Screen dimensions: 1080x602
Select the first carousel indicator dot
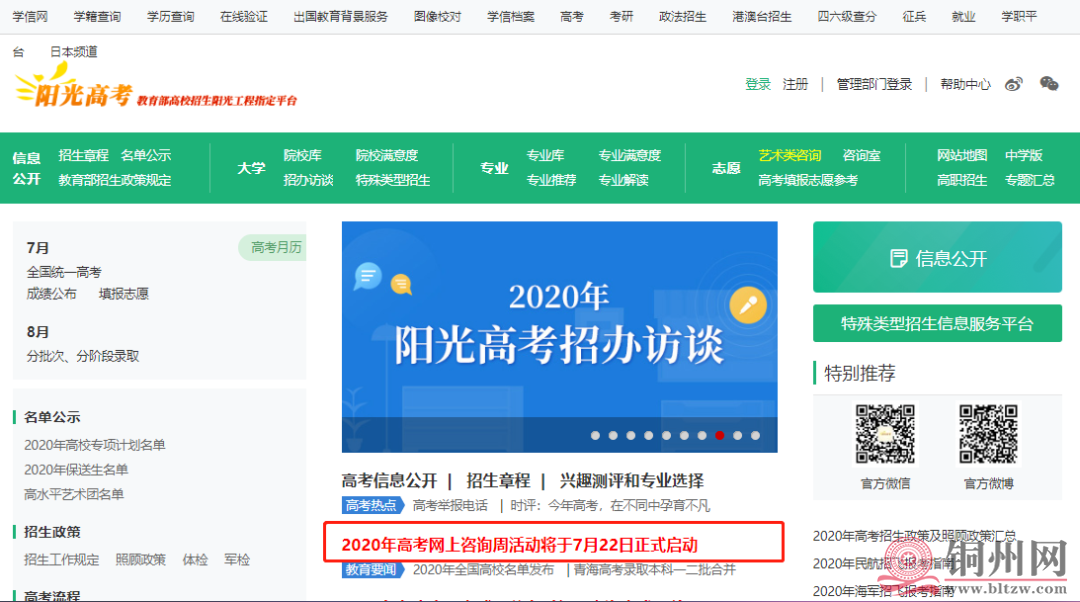tap(595, 435)
